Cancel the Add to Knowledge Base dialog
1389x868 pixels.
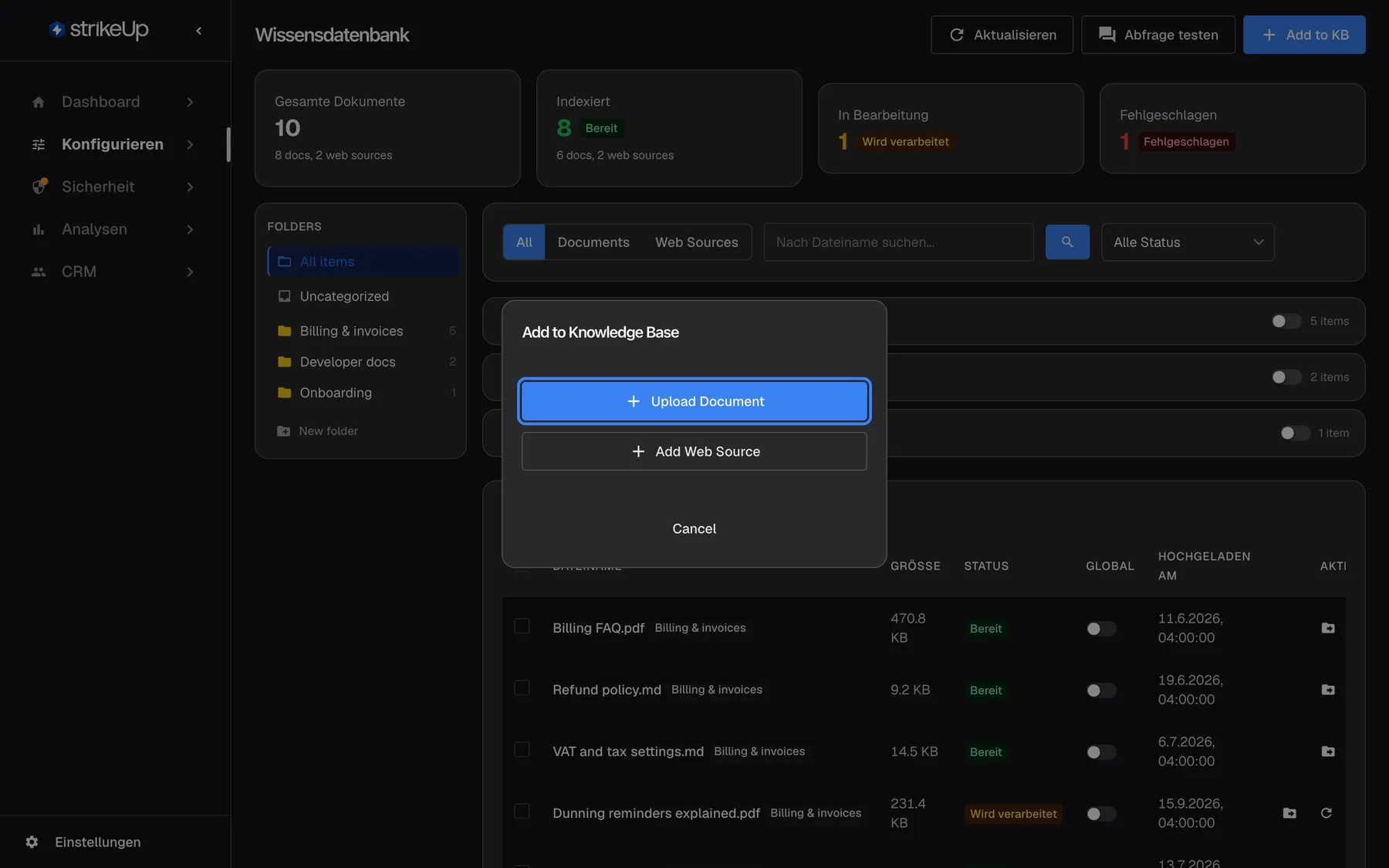coord(694,529)
